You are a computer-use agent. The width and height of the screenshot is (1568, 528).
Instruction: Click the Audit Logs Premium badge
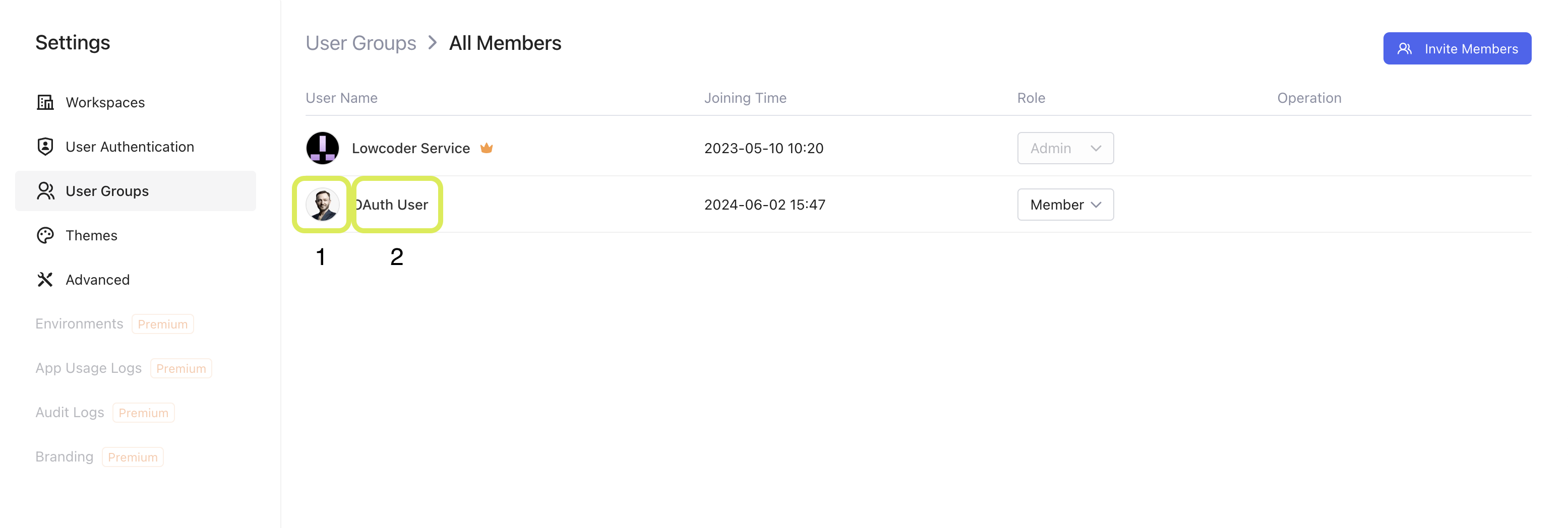pyautogui.click(x=143, y=413)
